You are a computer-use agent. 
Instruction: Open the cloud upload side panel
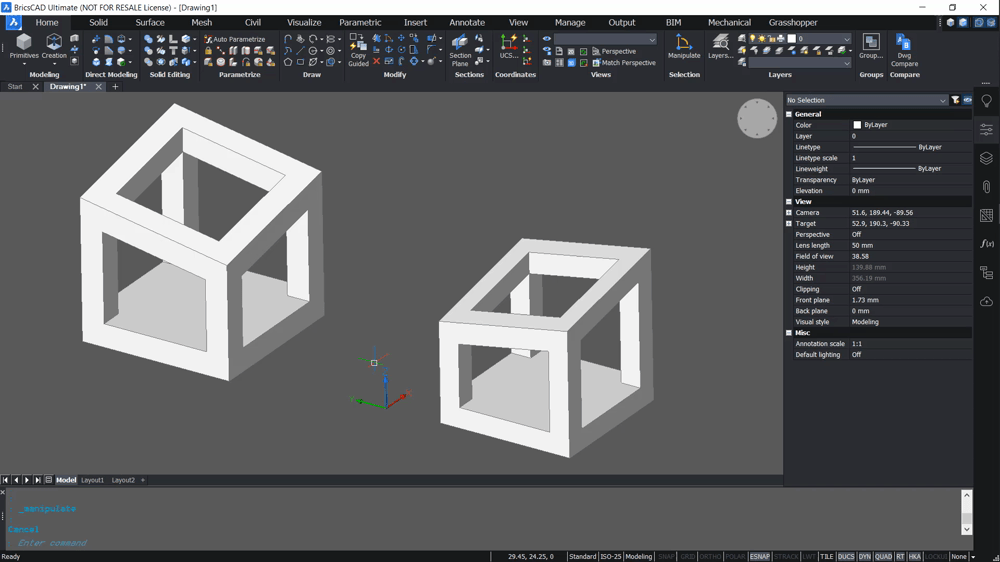tap(987, 301)
